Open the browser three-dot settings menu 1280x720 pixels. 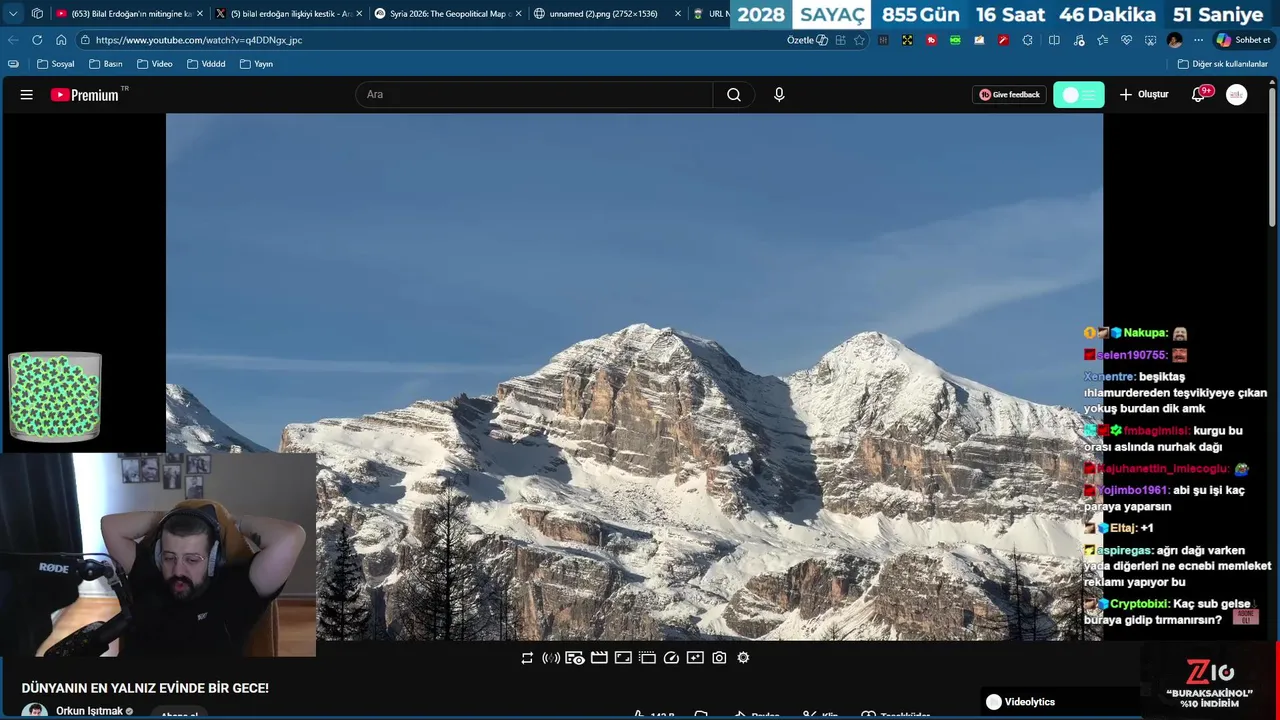[x=1198, y=40]
